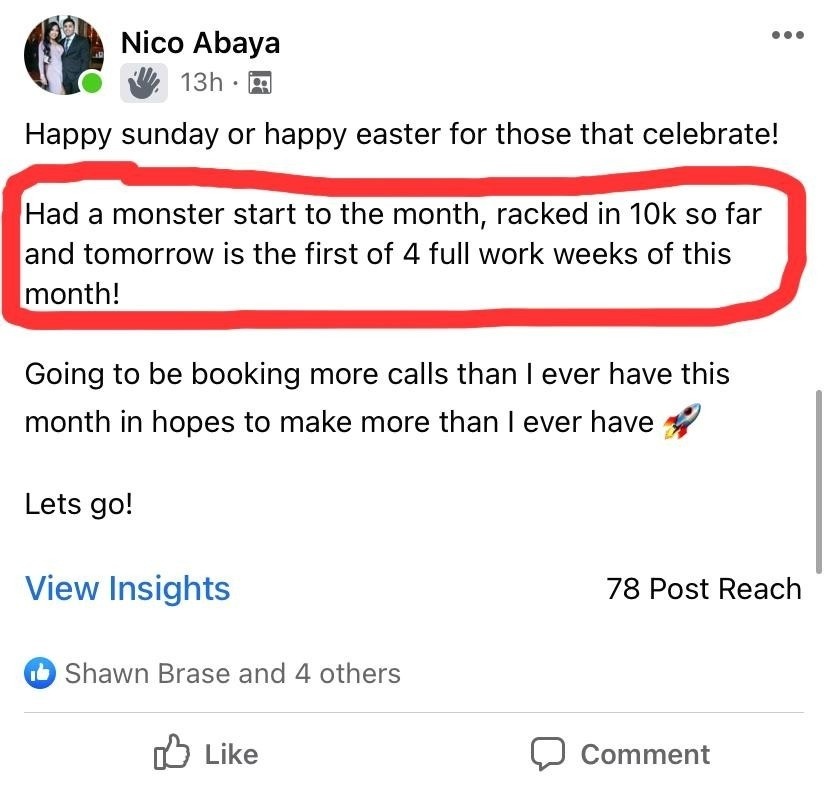Click the thumbs-up outline Like icon
Viewport: 828px width, 788px height.
171,754
